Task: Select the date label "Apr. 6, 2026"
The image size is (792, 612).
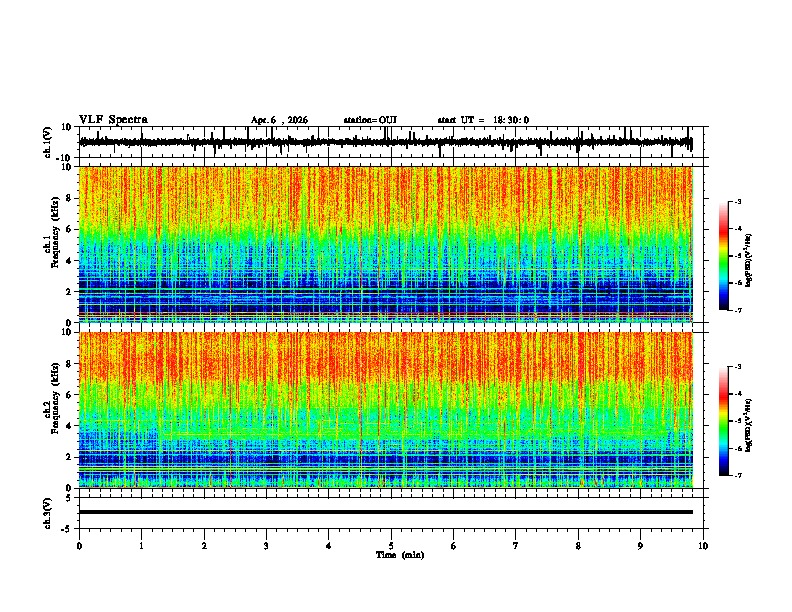Action: point(279,120)
